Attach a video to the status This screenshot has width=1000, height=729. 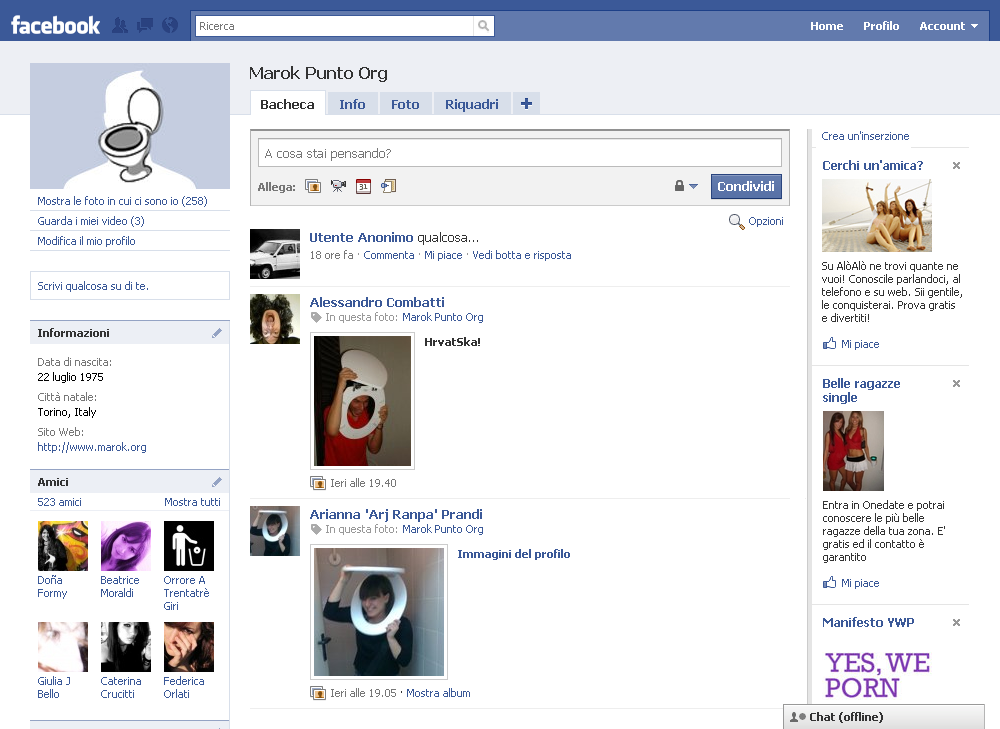click(338, 186)
